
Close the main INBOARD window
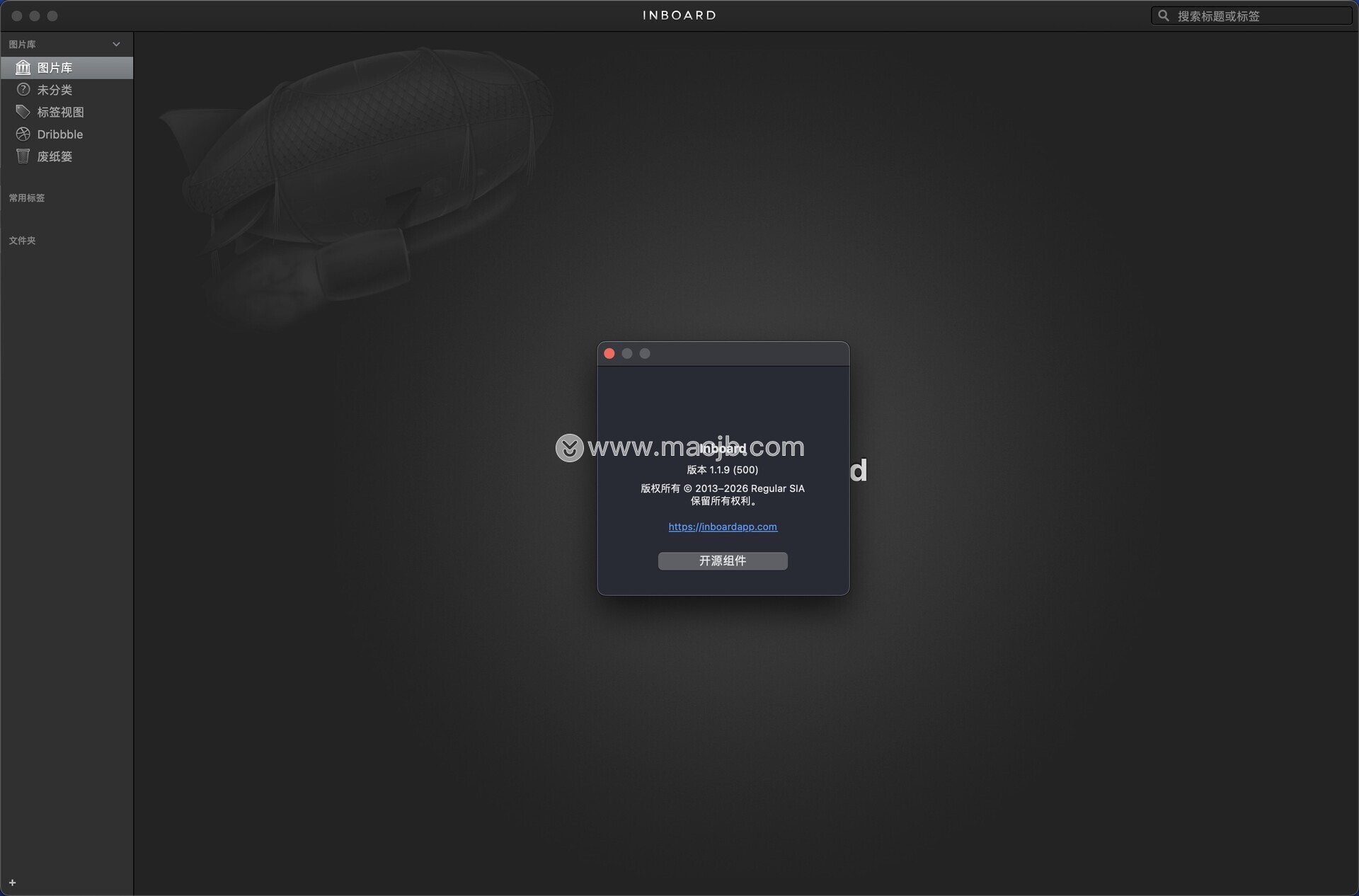coord(17,16)
